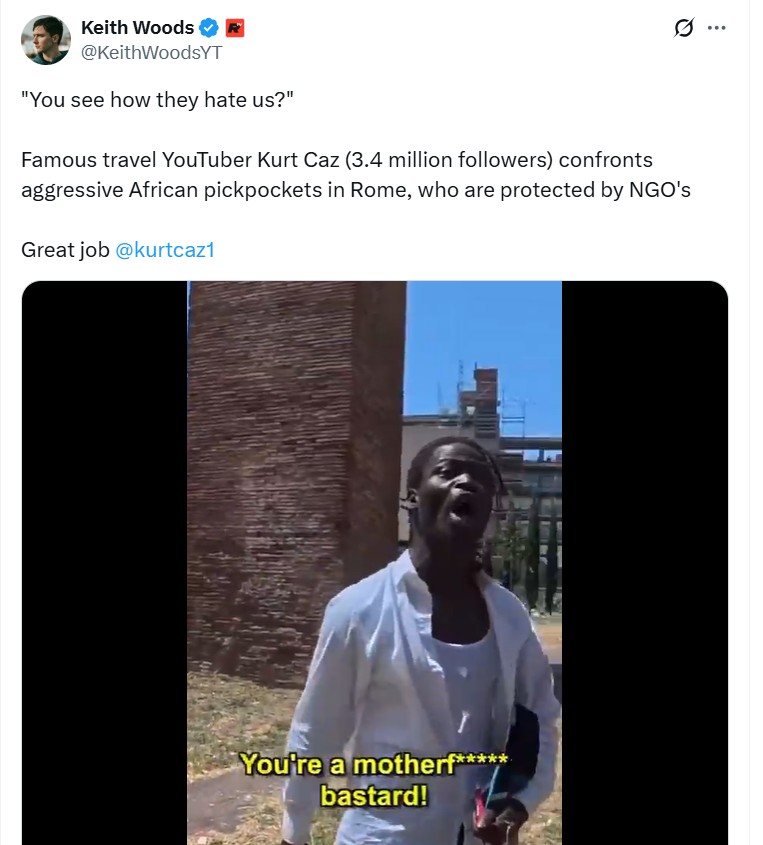Viewport: 763px width, 845px height.
Task: Click the quote "You see how they hate us?"
Action: [x=157, y=100]
